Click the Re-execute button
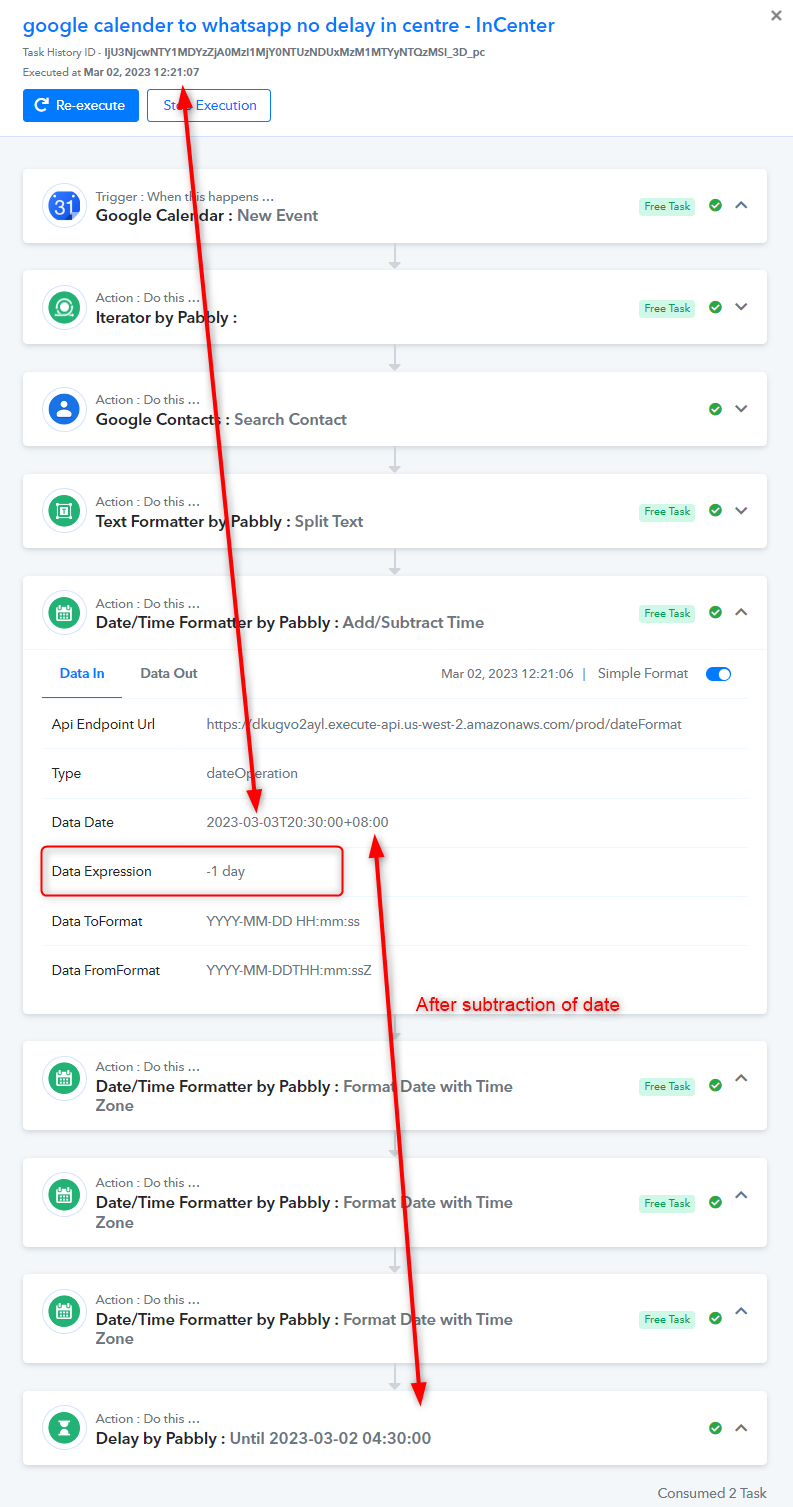Screen dimensions: 793x1507 coord(81,105)
